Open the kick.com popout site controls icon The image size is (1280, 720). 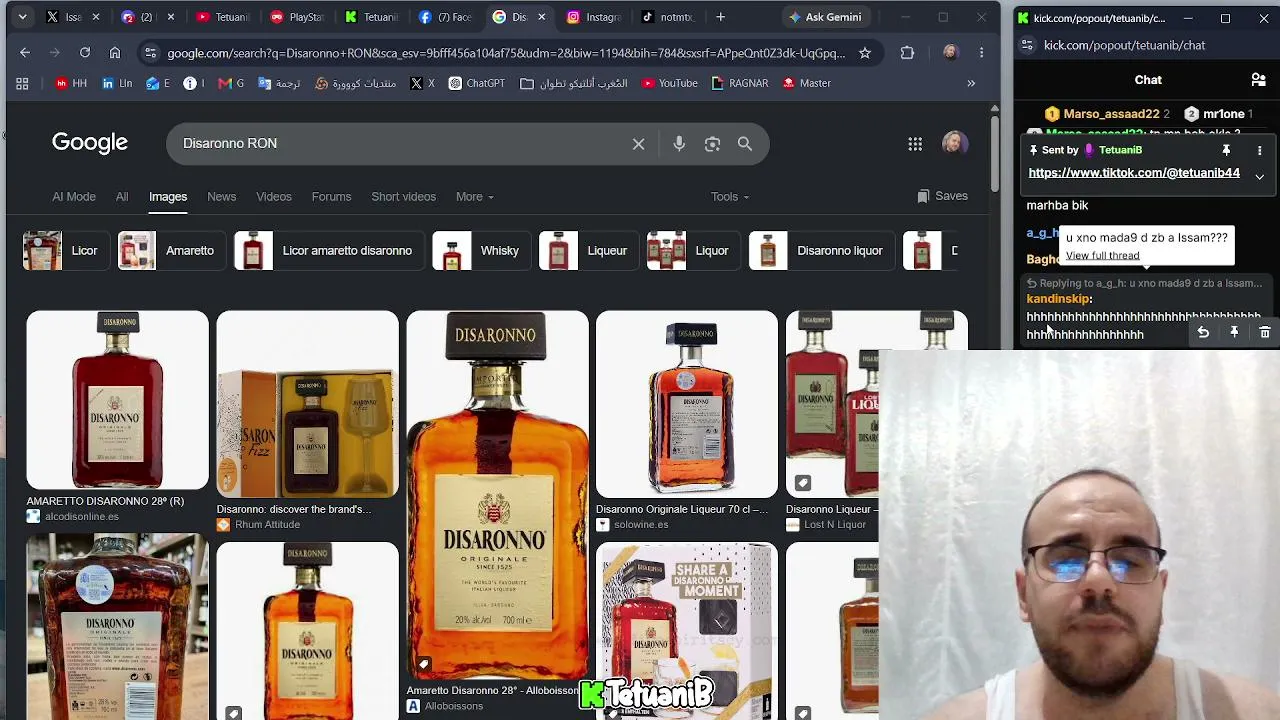pyautogui.click(x=1027, y=45)
